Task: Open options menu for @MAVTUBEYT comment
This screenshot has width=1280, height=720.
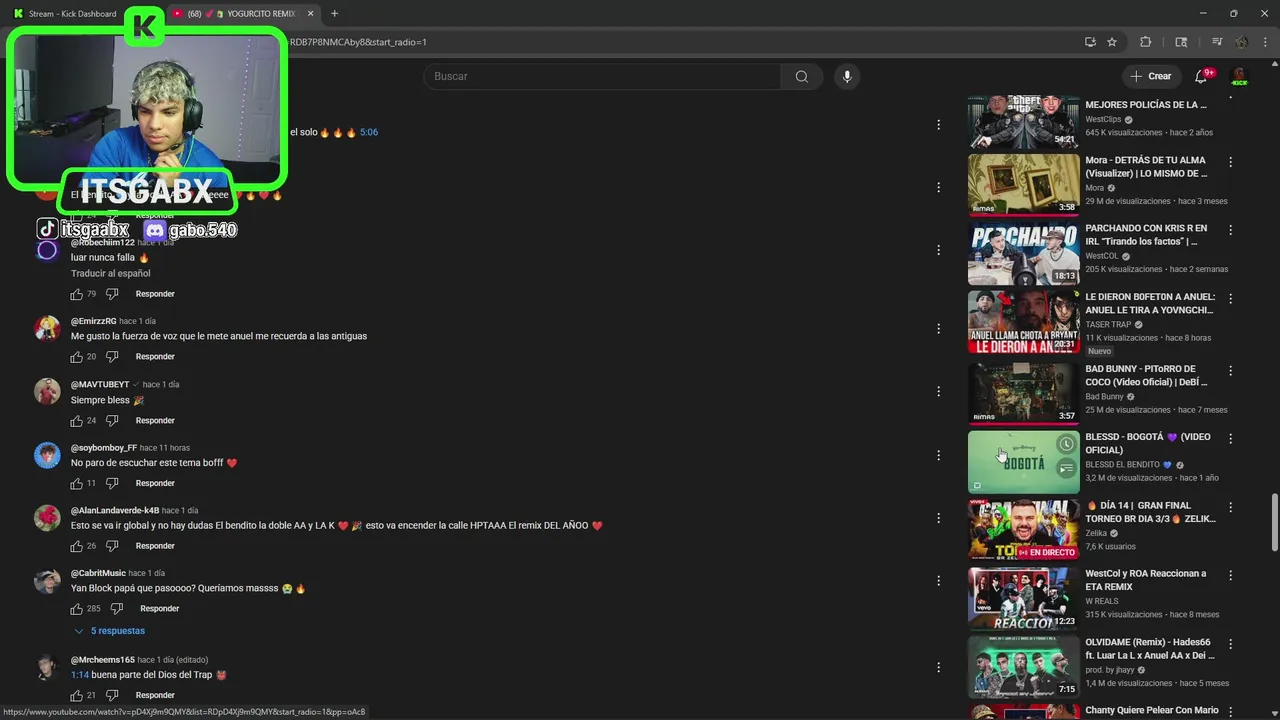Action: click(x=938, y=392)
